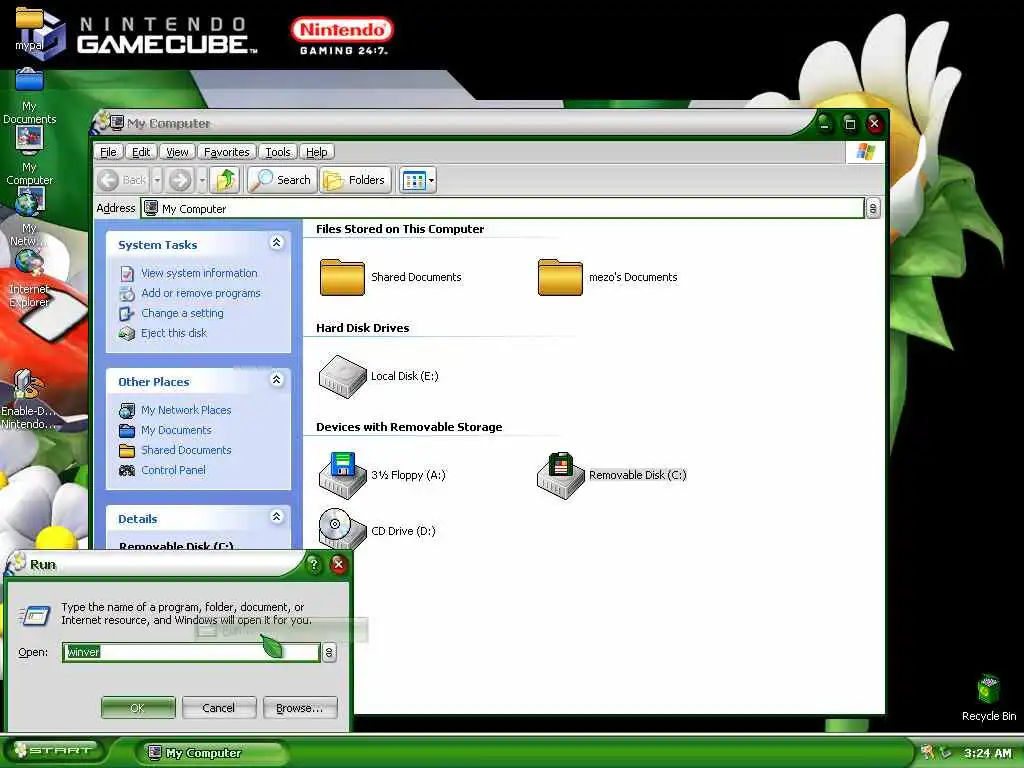Open the Address bar dropdown
This screenshot has height=768, width=1024.
[x=872, y=208]
